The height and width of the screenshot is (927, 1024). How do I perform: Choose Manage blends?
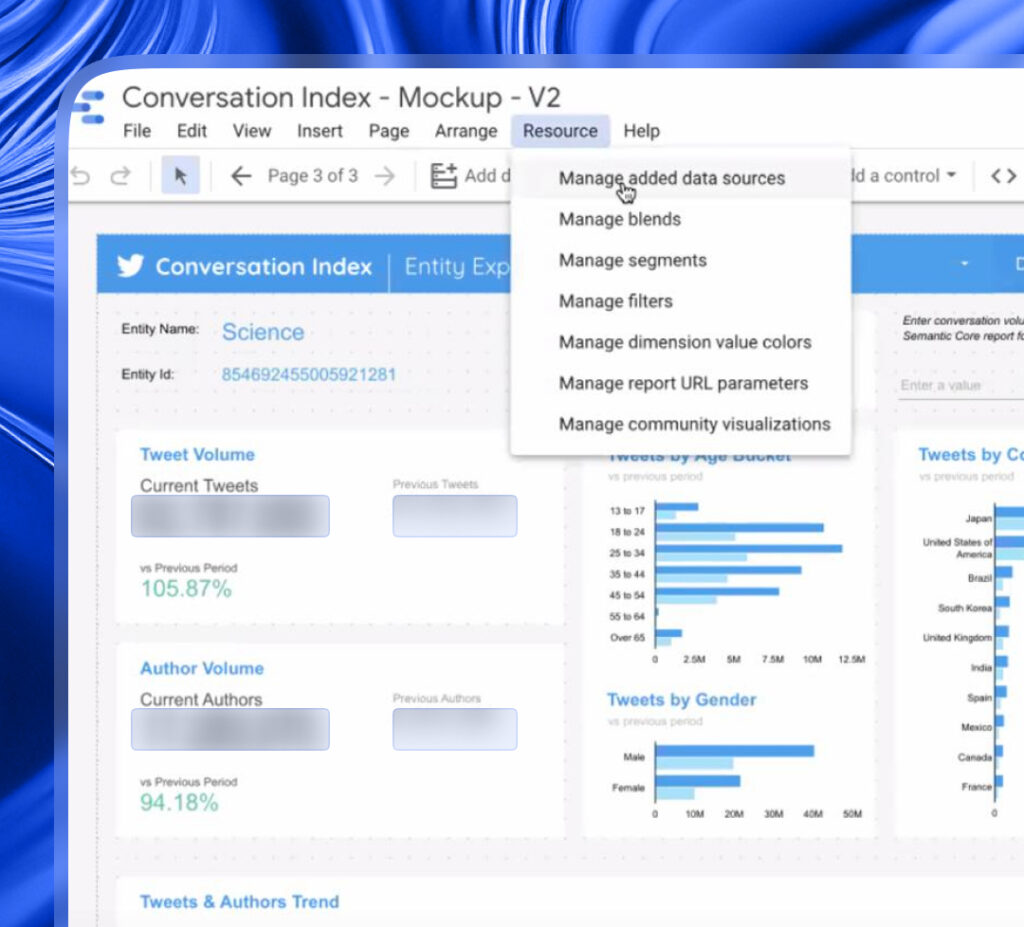click(681, 219)
